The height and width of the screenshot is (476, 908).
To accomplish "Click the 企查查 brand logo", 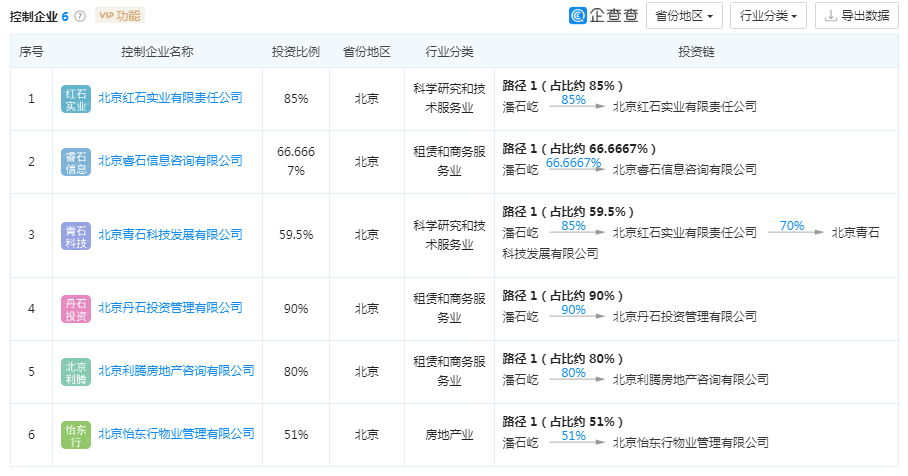I will 604,16.
